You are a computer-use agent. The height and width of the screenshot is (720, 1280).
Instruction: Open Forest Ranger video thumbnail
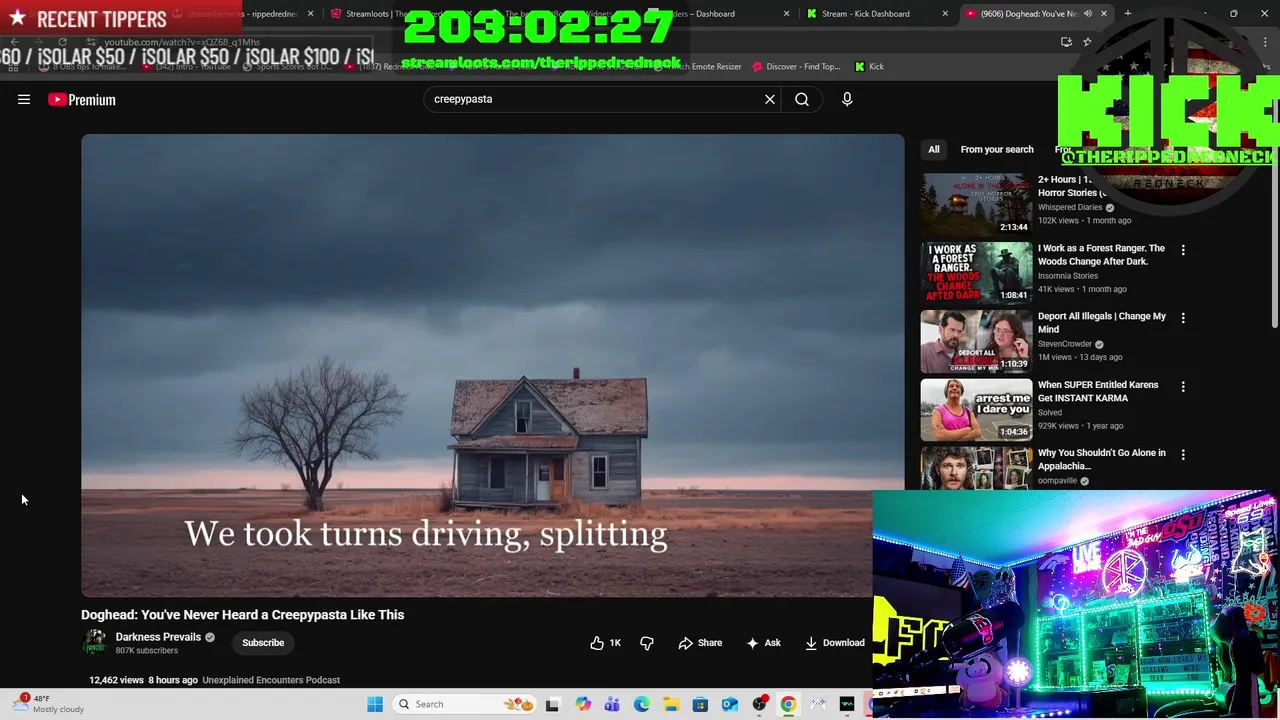pos(976,272)
